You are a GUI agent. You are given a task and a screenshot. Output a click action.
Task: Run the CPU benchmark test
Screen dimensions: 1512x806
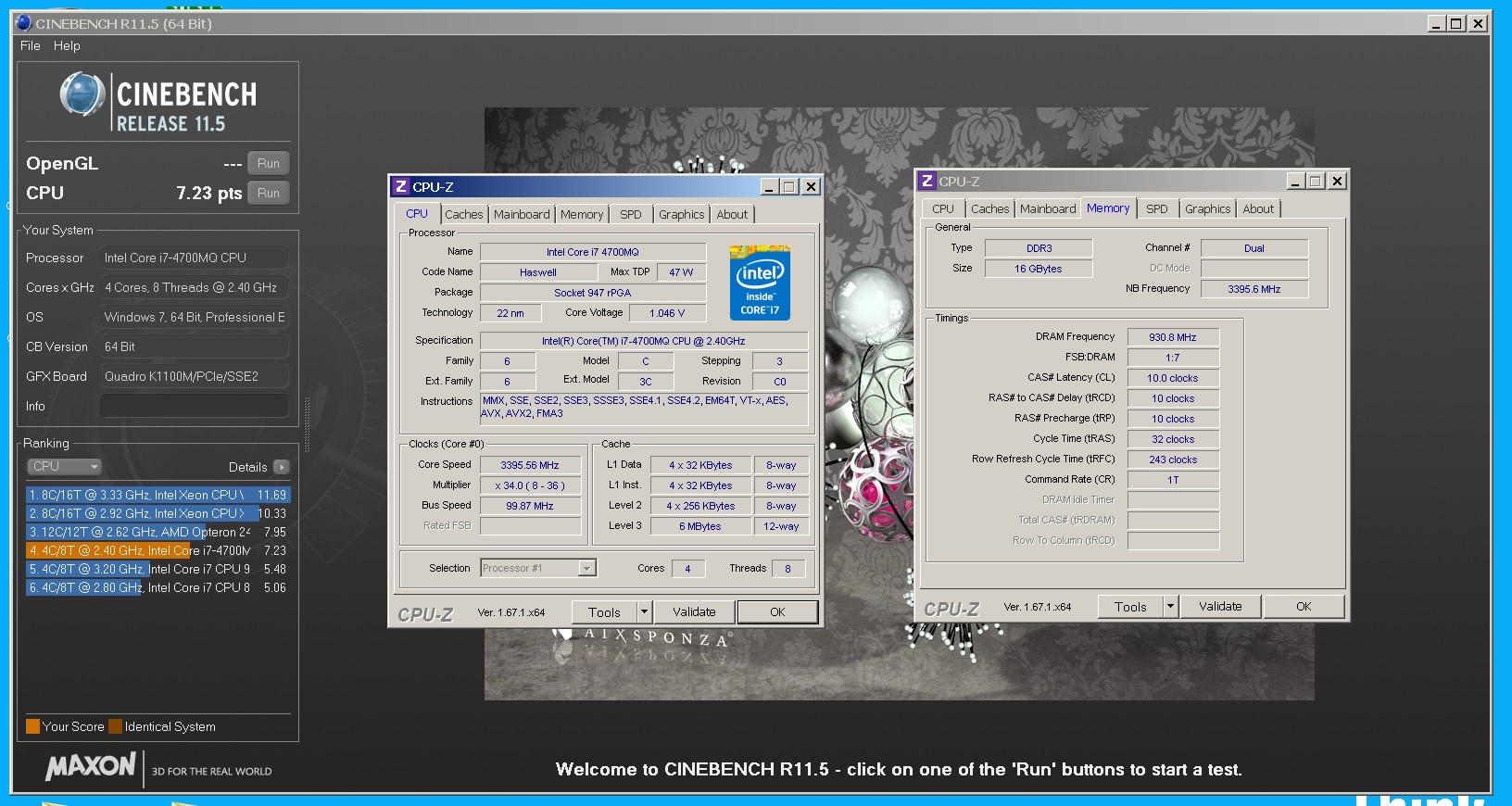269,193
